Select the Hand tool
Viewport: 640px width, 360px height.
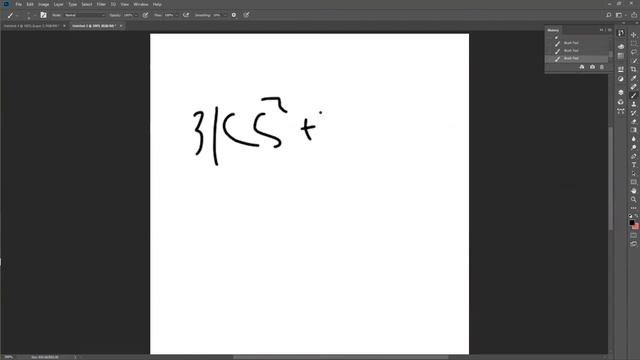click(x=633, y=191)
